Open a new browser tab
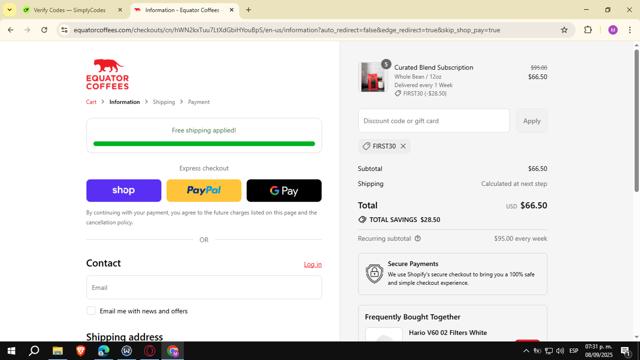 [248, 10]
